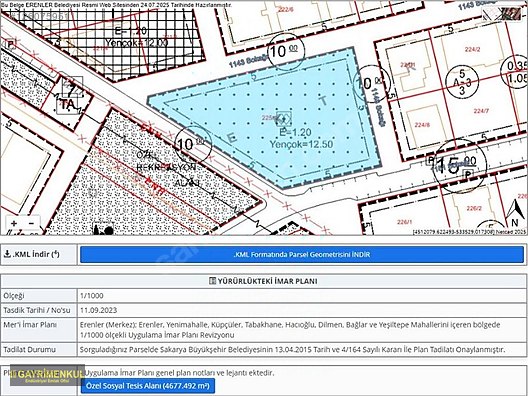This screenshot has height=396, width=528.
Task: Click the circled '15.00' road width marker
Action: (460, 165)
